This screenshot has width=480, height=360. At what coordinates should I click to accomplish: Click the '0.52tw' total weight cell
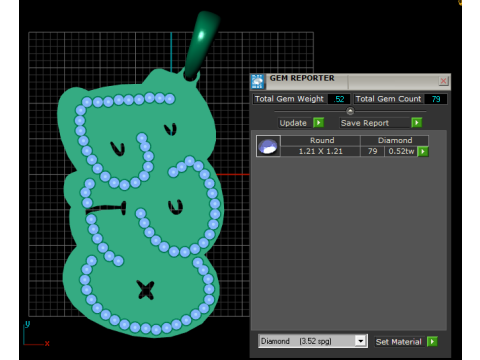pos(401,151)
